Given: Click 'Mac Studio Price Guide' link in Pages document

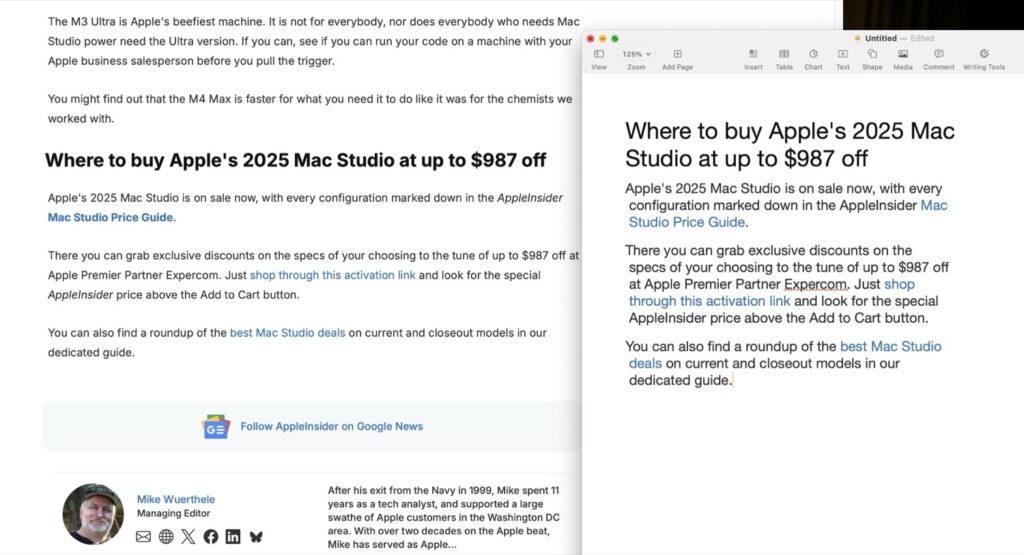Looking at the screenshot, I should [x=788, y=214].
